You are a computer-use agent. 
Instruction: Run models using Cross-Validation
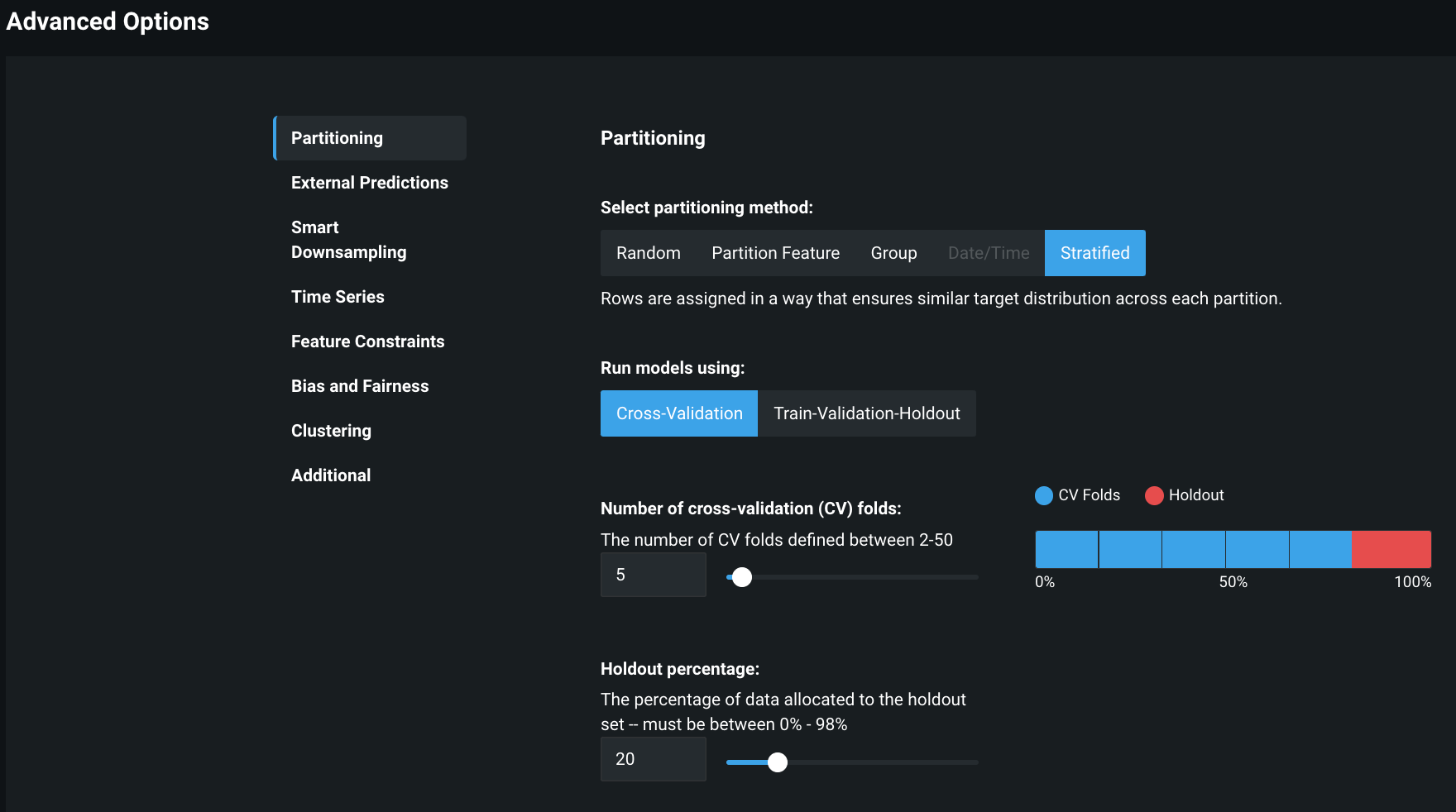pyautogui.click(x=679, y=413)
